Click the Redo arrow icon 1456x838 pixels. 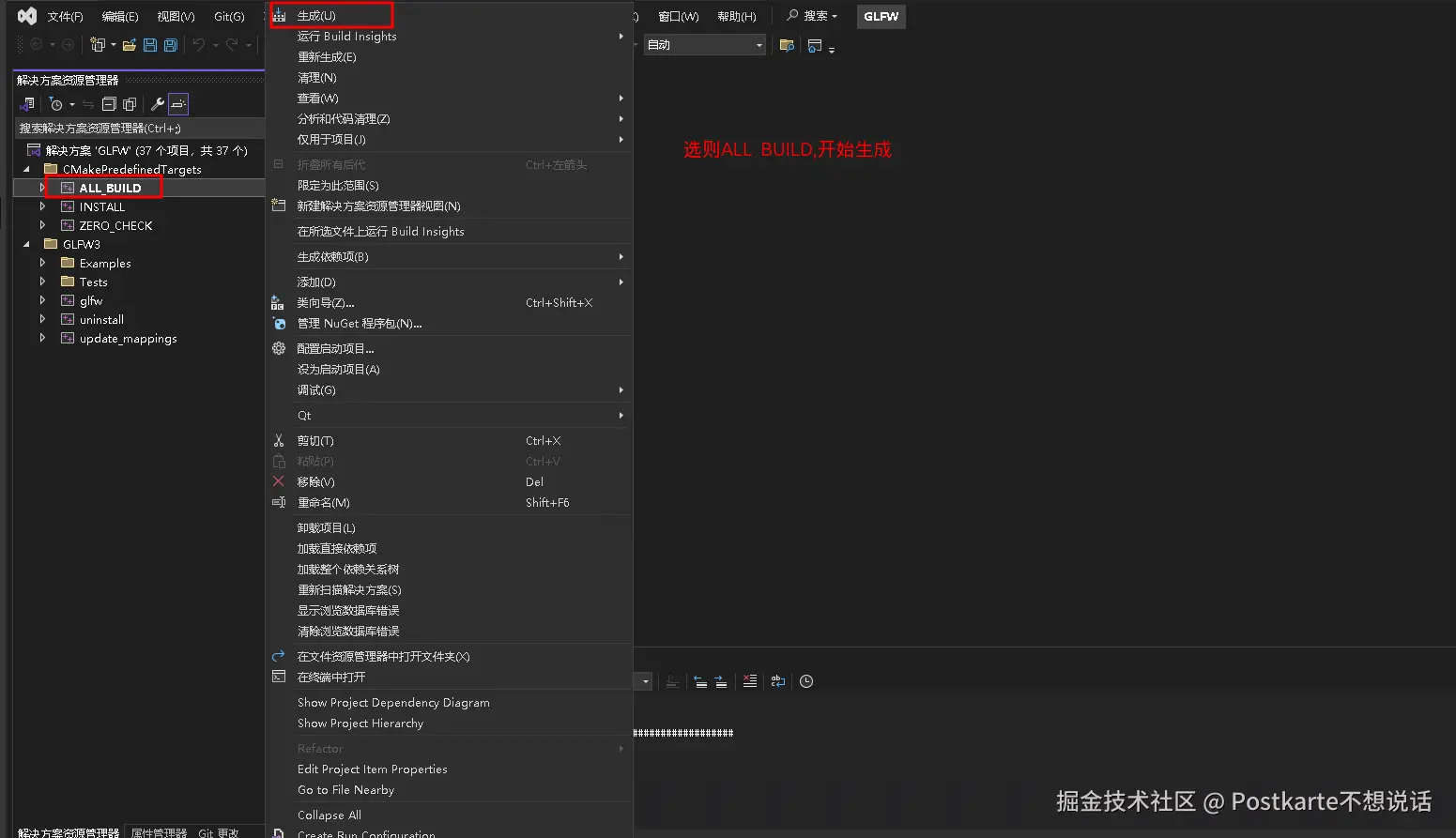pyautogui.click(x=232, y=44)
